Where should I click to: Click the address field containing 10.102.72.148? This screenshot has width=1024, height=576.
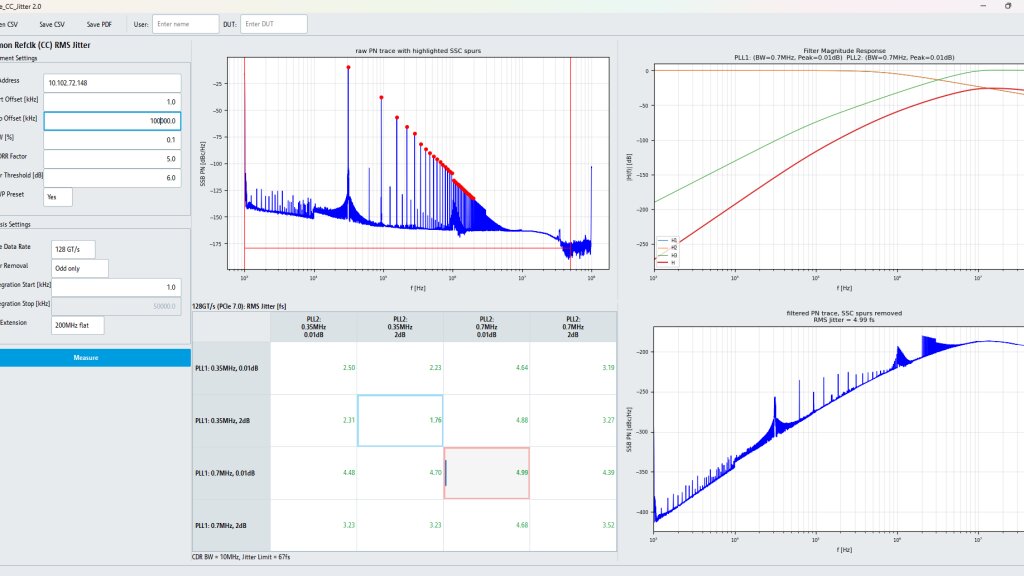click(112, 83)
